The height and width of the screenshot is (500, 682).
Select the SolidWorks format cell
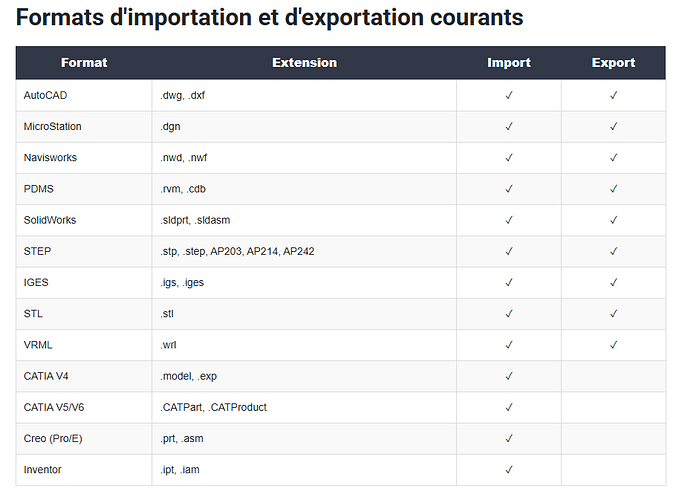pyautogui.click(x=50, y=220)
